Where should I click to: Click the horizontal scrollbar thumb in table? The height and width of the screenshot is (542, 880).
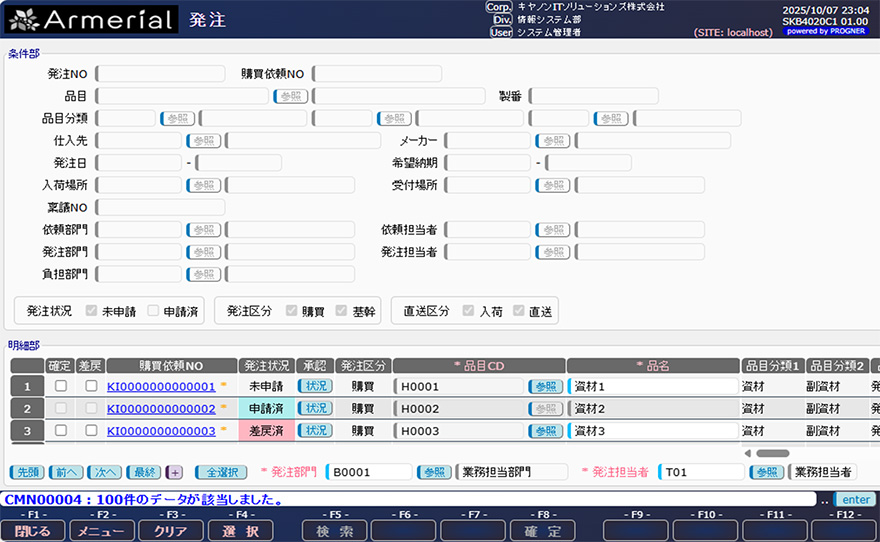click(x=773, y=453)
